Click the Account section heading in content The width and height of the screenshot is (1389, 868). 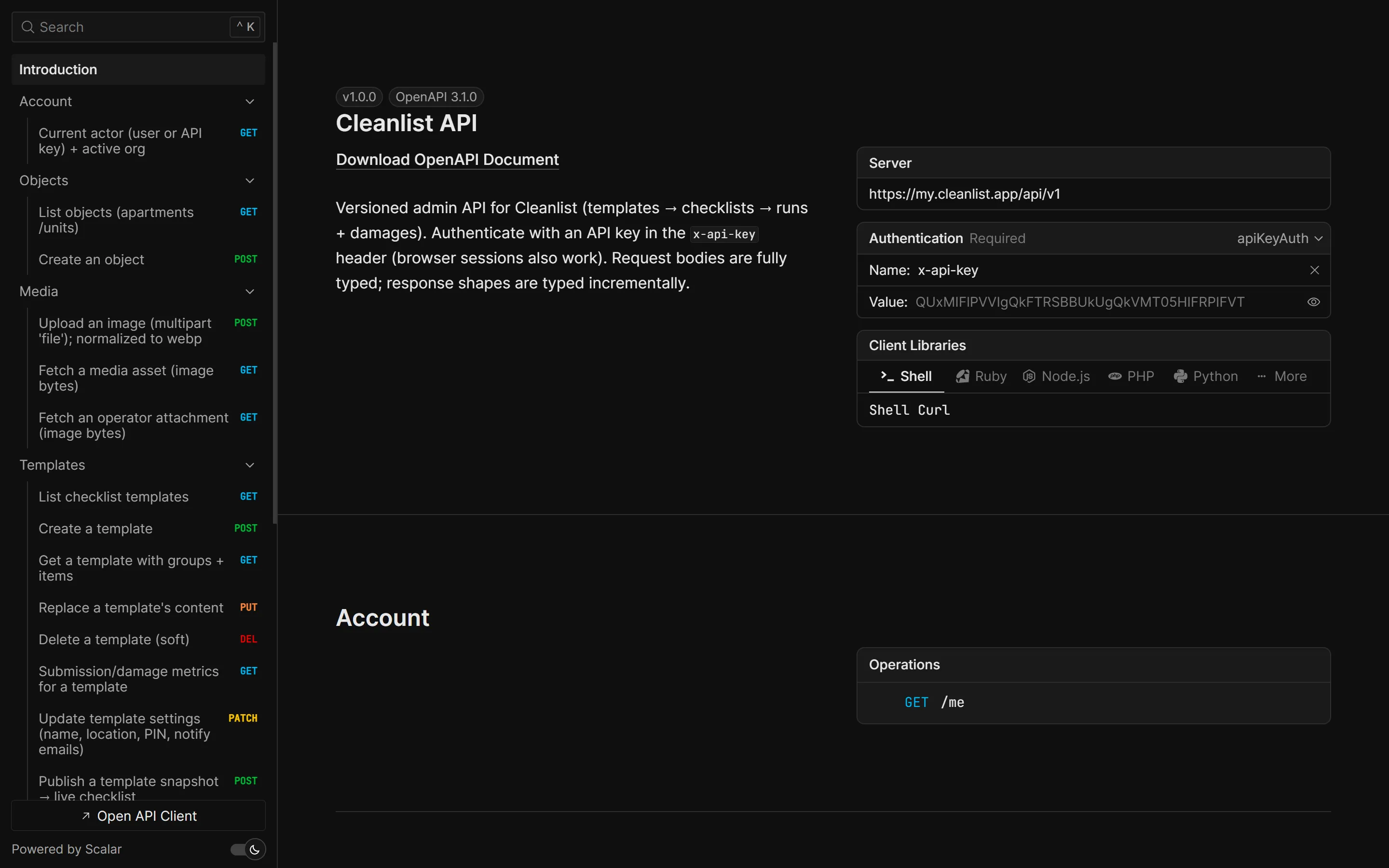pos(382,618)
